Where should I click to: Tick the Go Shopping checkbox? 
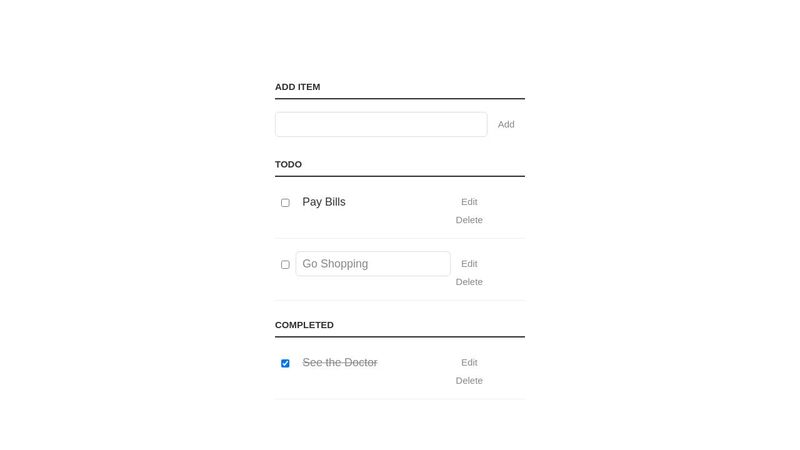pyautogui.click(x=285, y=265)
